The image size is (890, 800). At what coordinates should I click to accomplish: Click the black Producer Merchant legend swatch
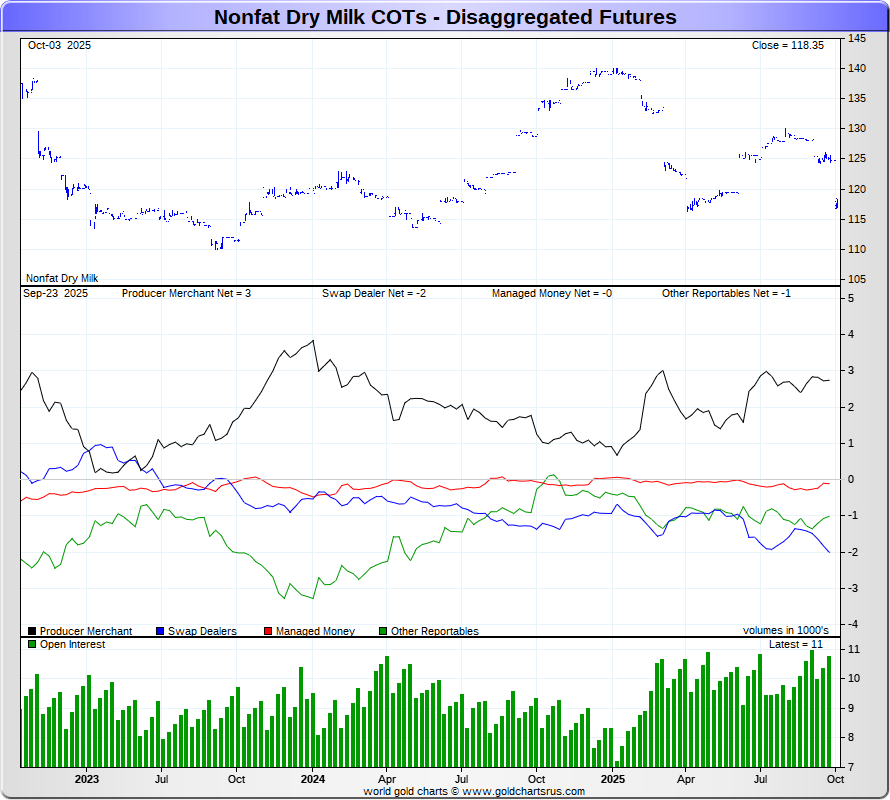click(32, 631)
